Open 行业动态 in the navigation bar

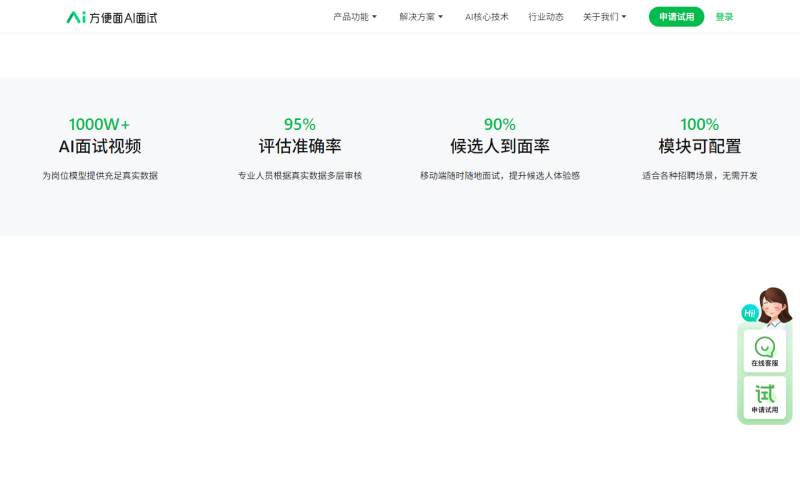[545, 17]
